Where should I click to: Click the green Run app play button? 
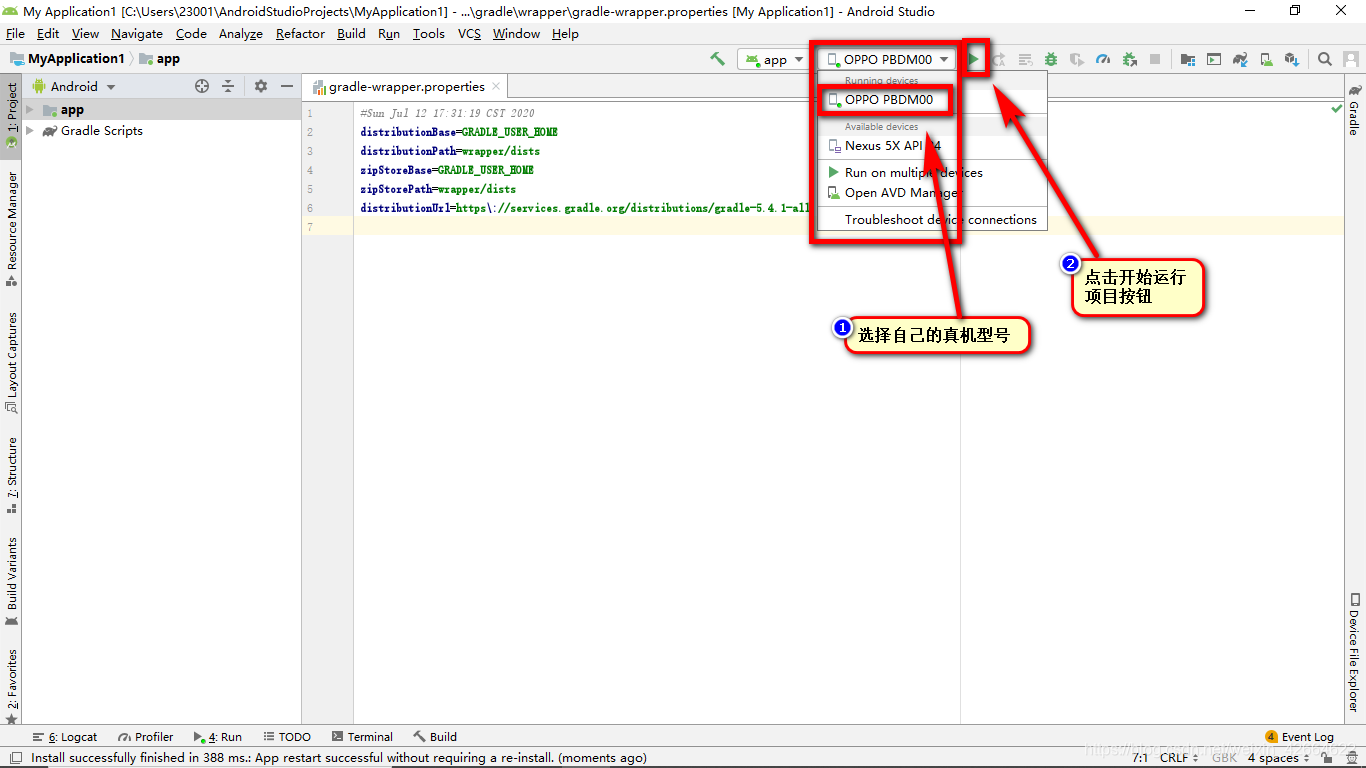point(974,59)
